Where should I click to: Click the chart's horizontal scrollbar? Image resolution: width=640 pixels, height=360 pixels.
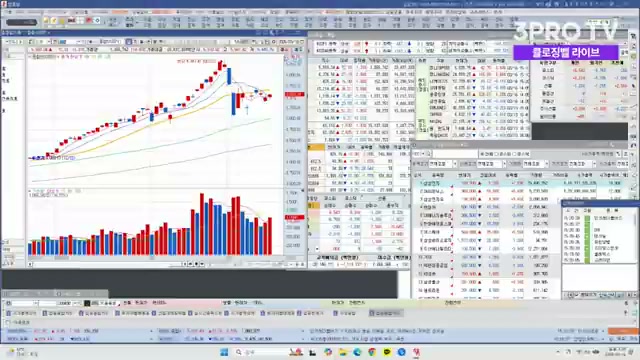pyautogui.click(x=106, y=264)
